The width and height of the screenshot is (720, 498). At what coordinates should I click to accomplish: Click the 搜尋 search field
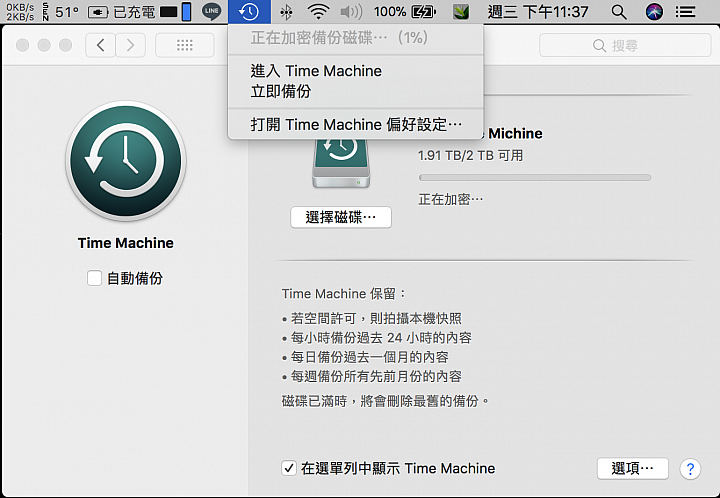coord(625,45)
